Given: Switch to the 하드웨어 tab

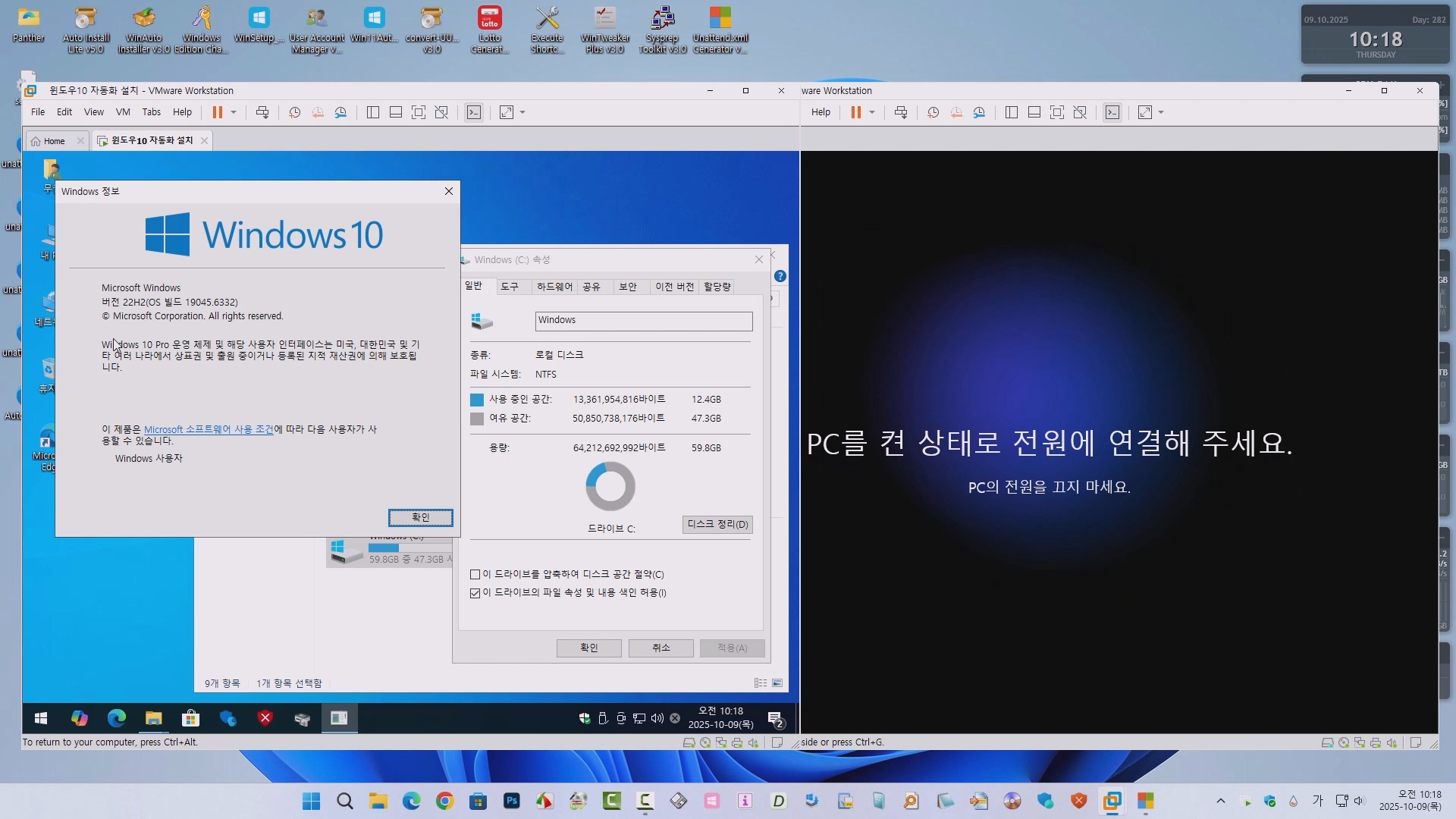Looking at the screenshot, I should coord(554,287).
